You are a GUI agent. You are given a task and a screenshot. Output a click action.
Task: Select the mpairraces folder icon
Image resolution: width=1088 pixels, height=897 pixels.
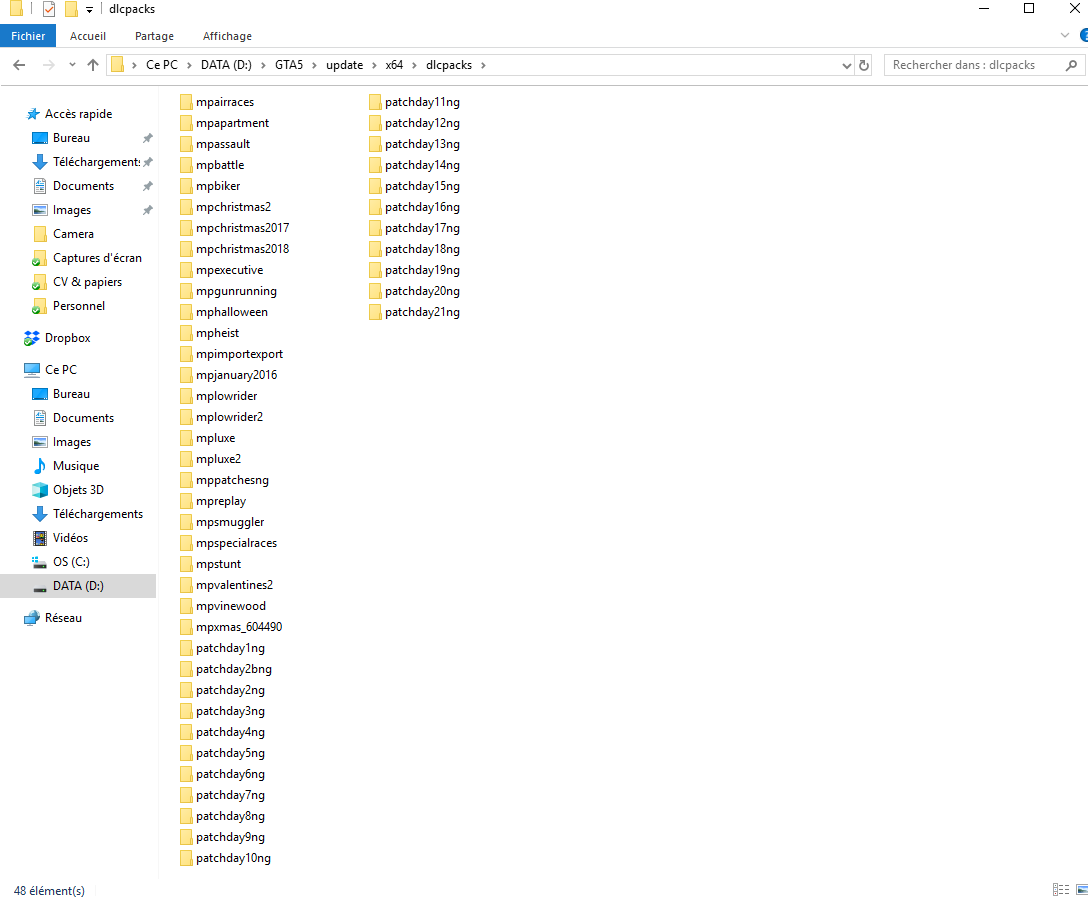tap(185, 103)
